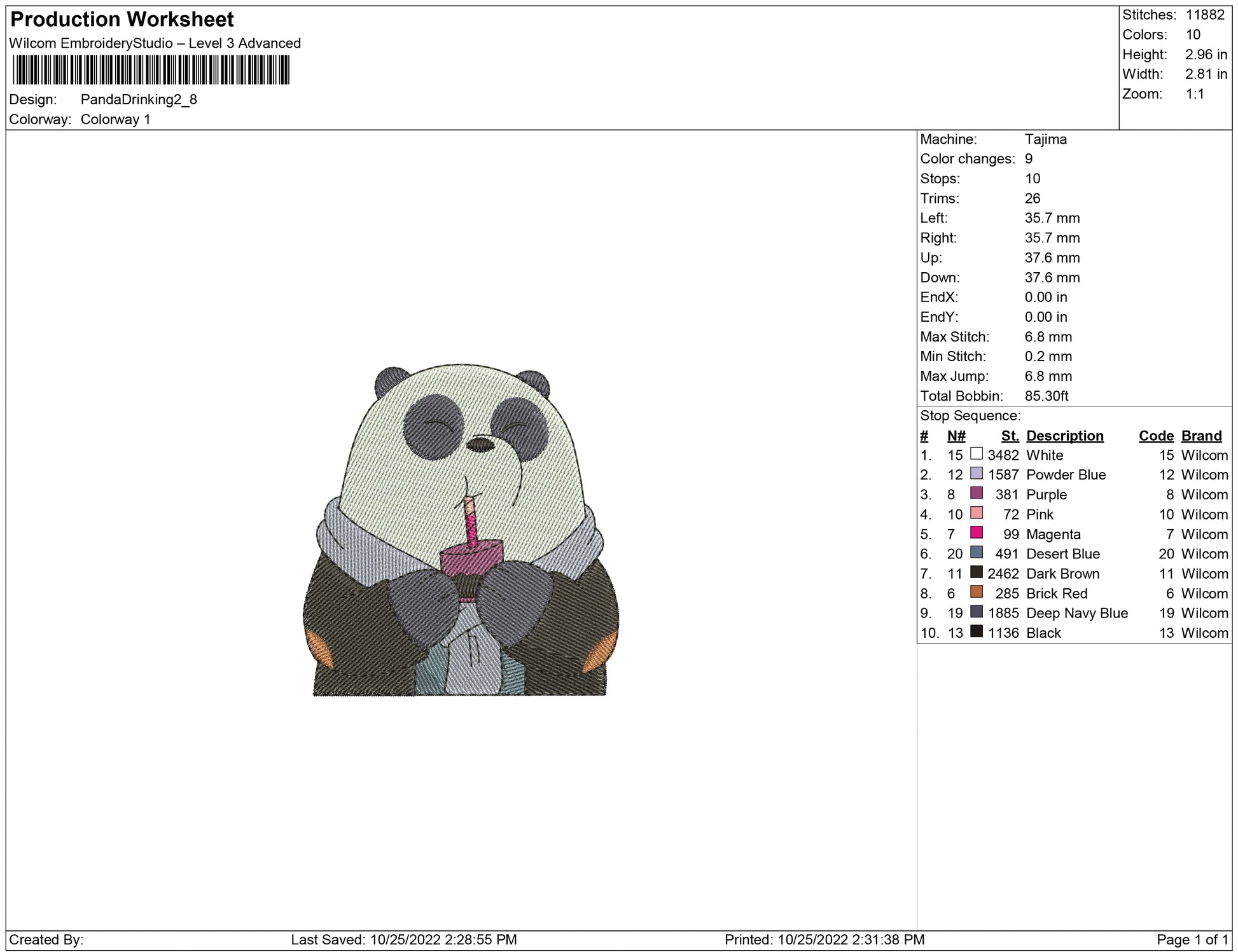Click the Stitches count value 11882

point(1205,15)
